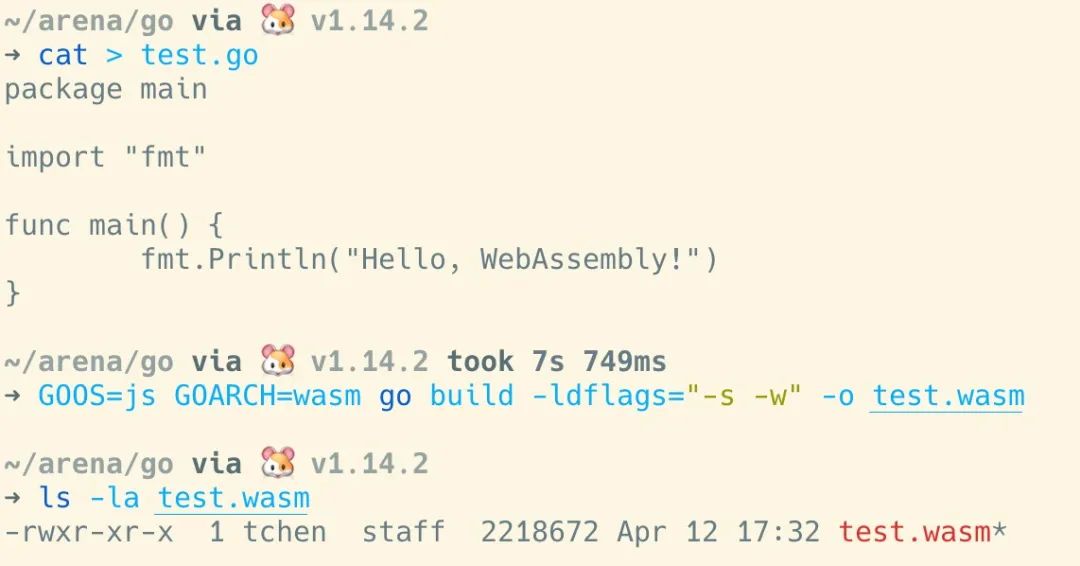This screenshot has height=566, width=1080.
Task: Click the 'func main() {' line
Action: click(x=114, y=225)
